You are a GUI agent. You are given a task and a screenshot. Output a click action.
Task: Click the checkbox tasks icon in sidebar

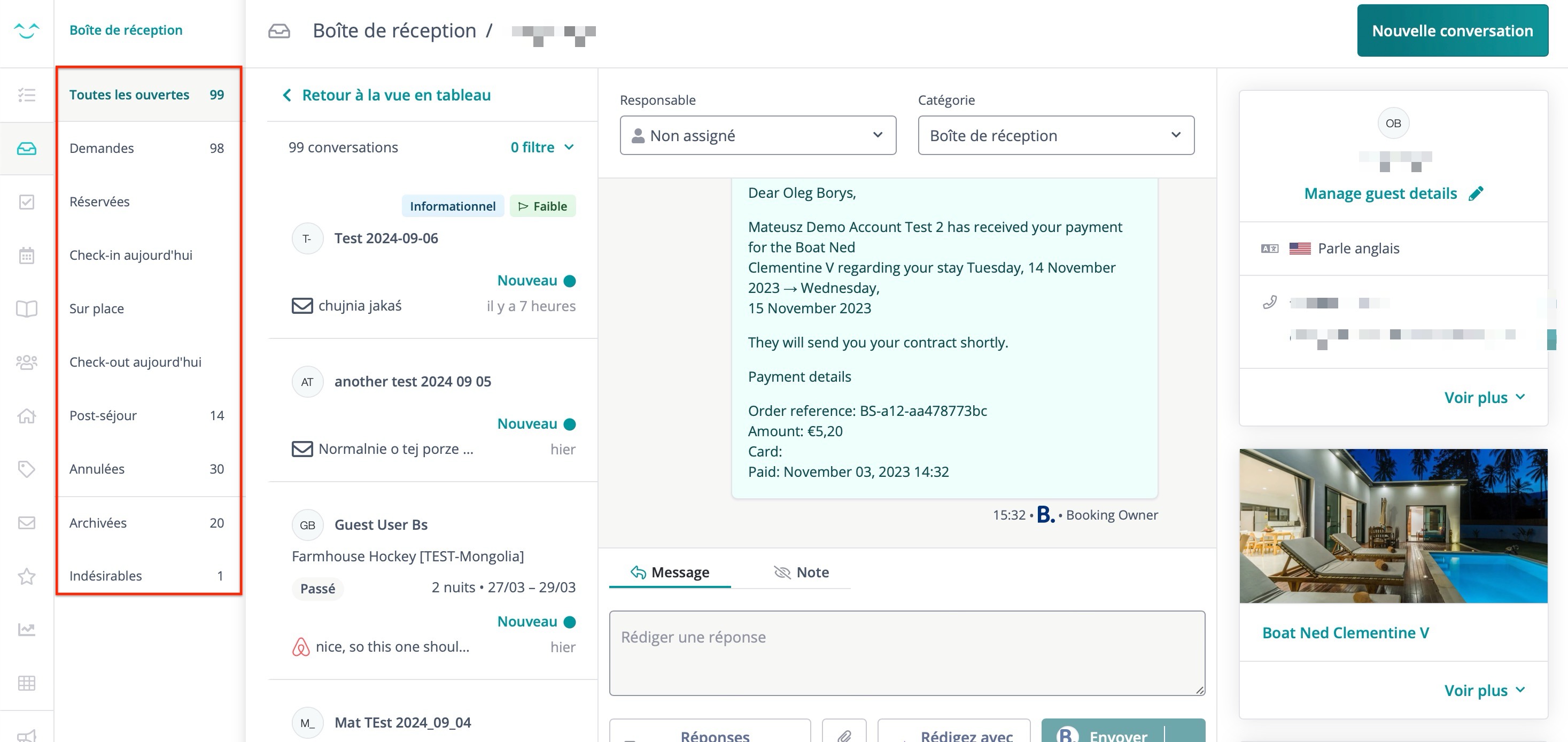click(26, 202)
